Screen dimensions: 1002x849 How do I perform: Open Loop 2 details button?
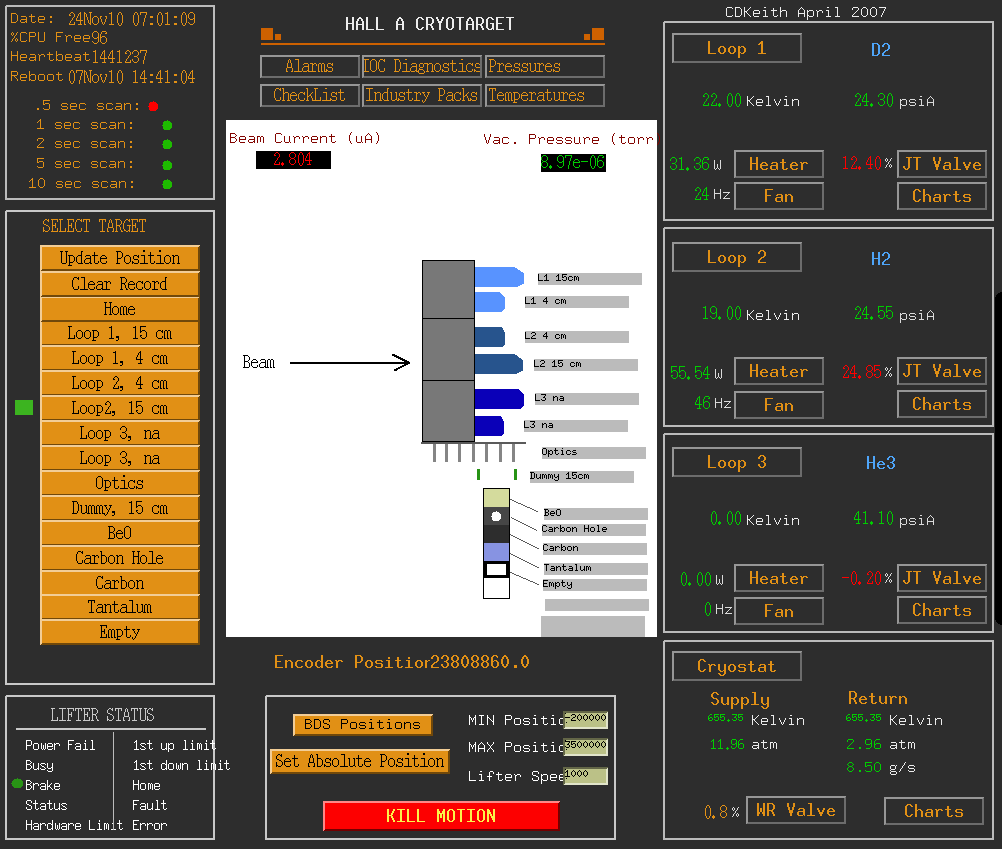[737, 257]
